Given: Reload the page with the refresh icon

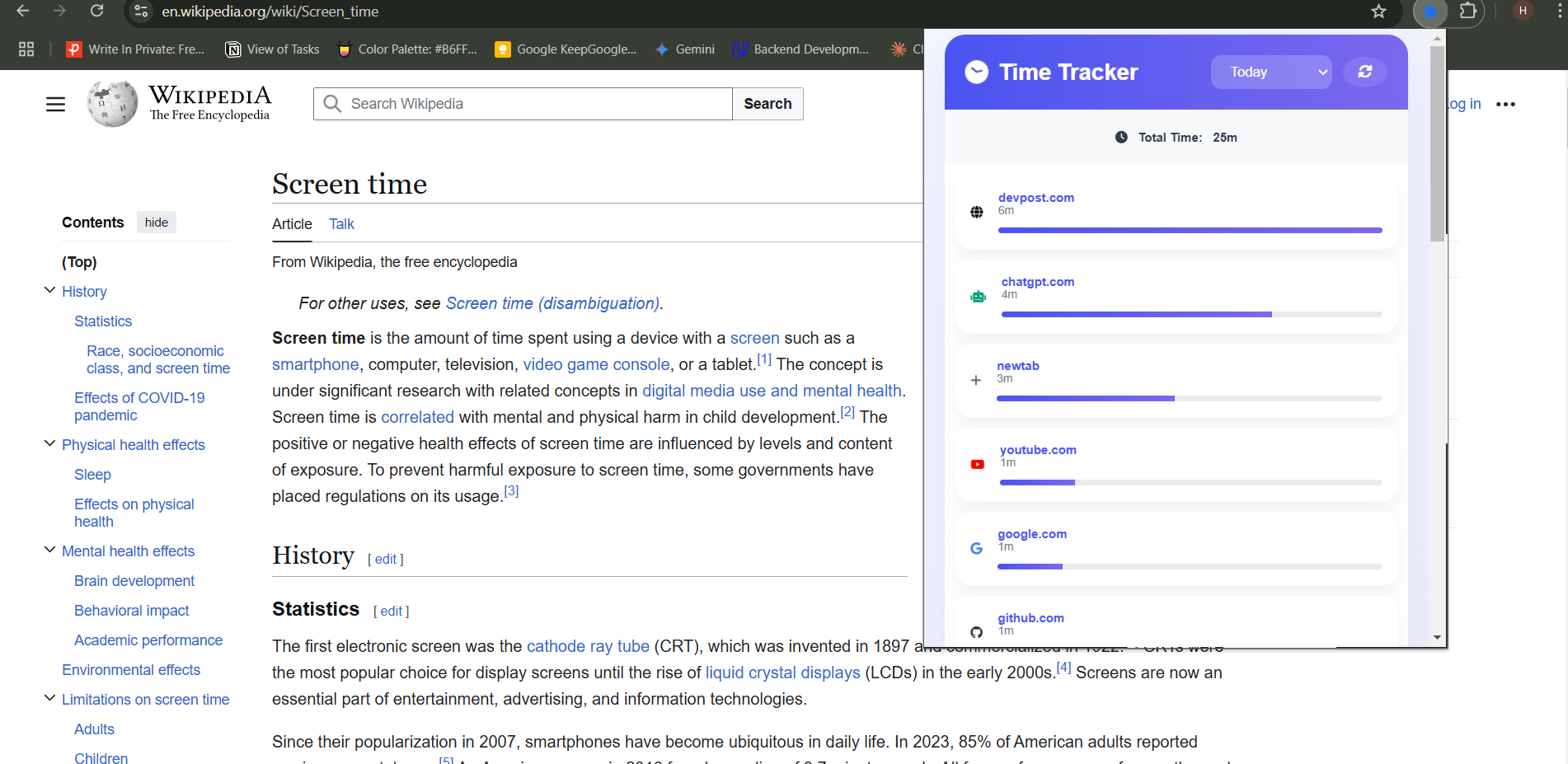Looking at the screenshot, I should pyautogui.click(x=96, y=12).
